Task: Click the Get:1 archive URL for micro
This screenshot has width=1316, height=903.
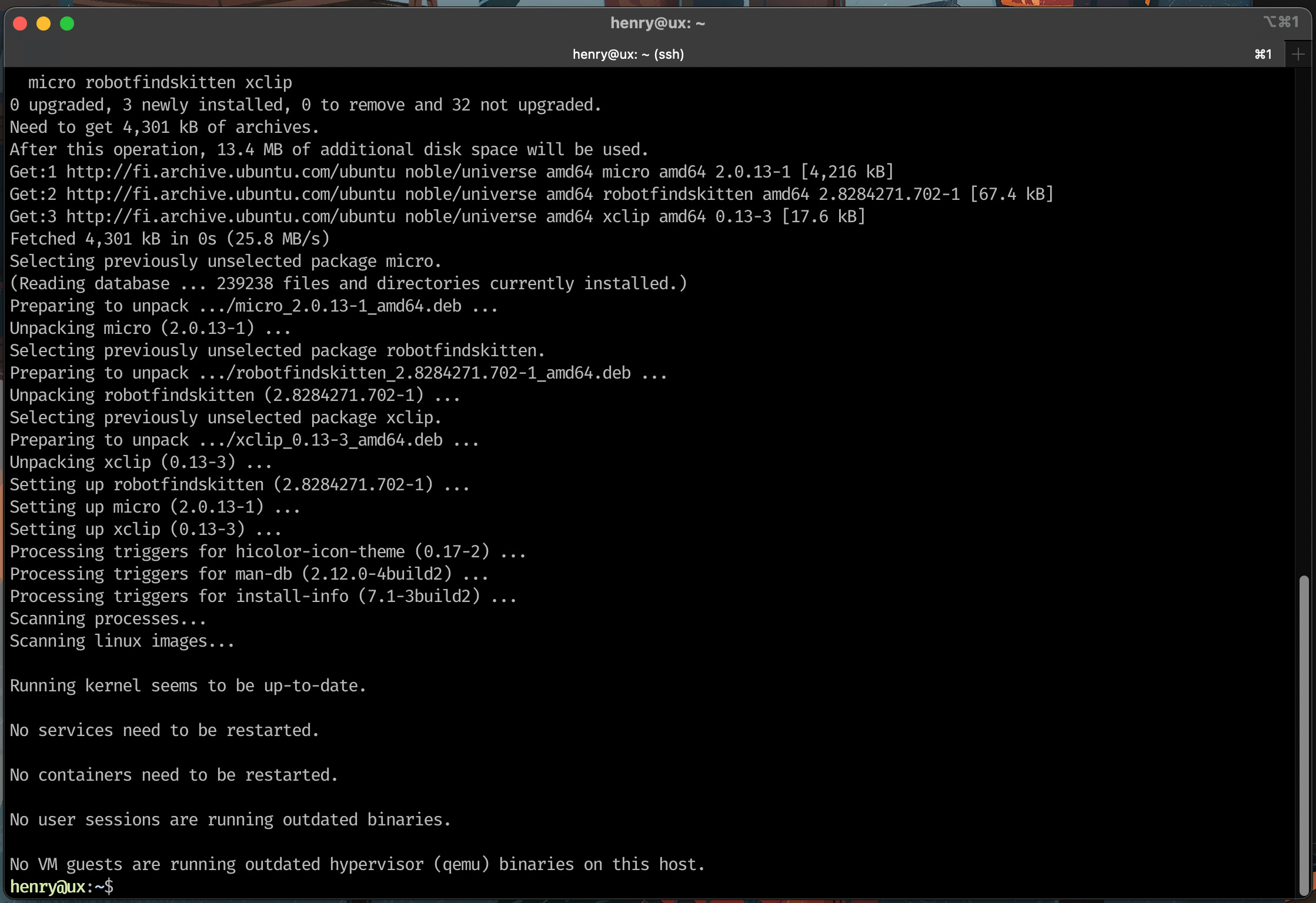Action: click(x=231, y=172)
